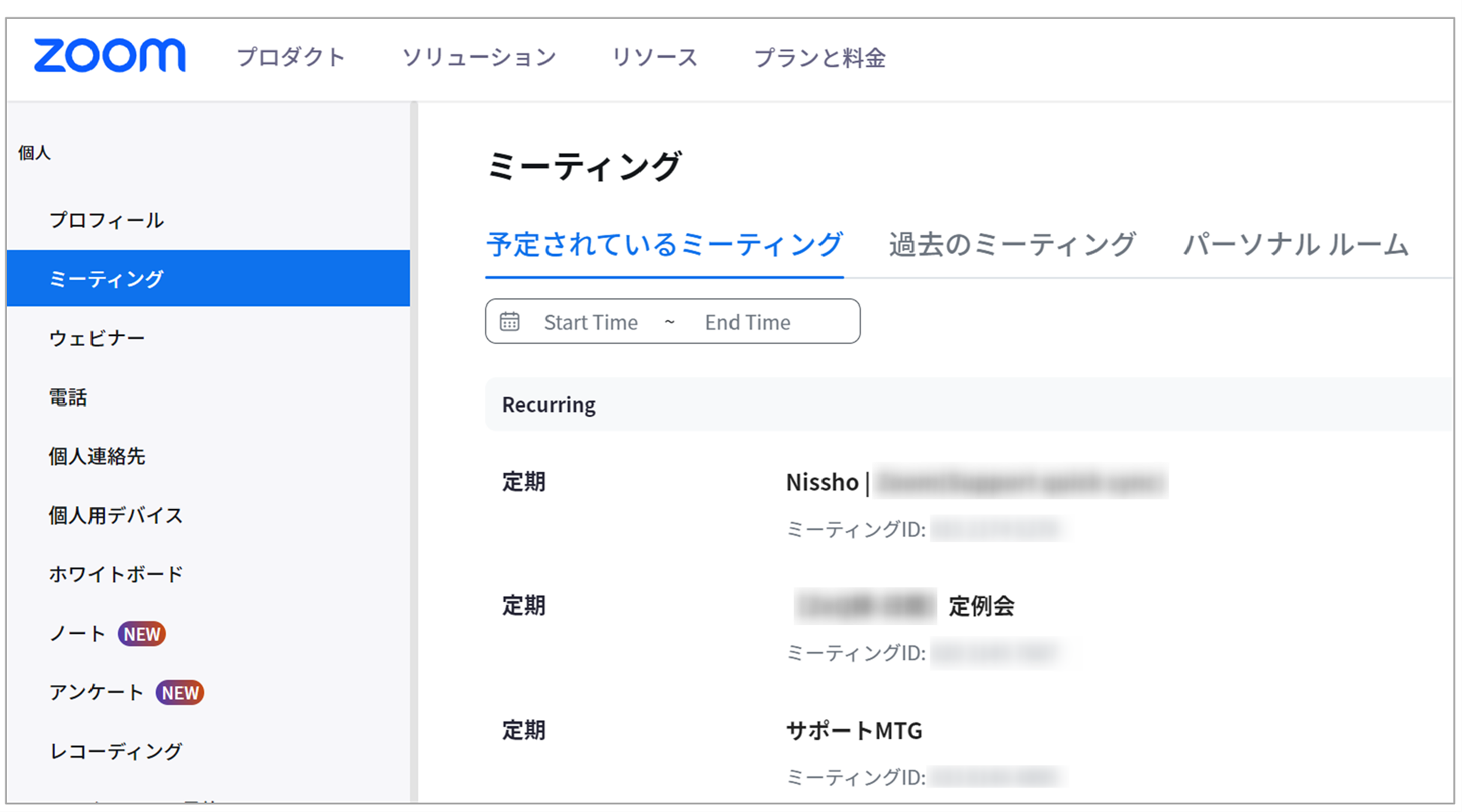Screen dimensions: 1462x812
Task: Select ミーティング in the sidebar
Action: (208, 278)
